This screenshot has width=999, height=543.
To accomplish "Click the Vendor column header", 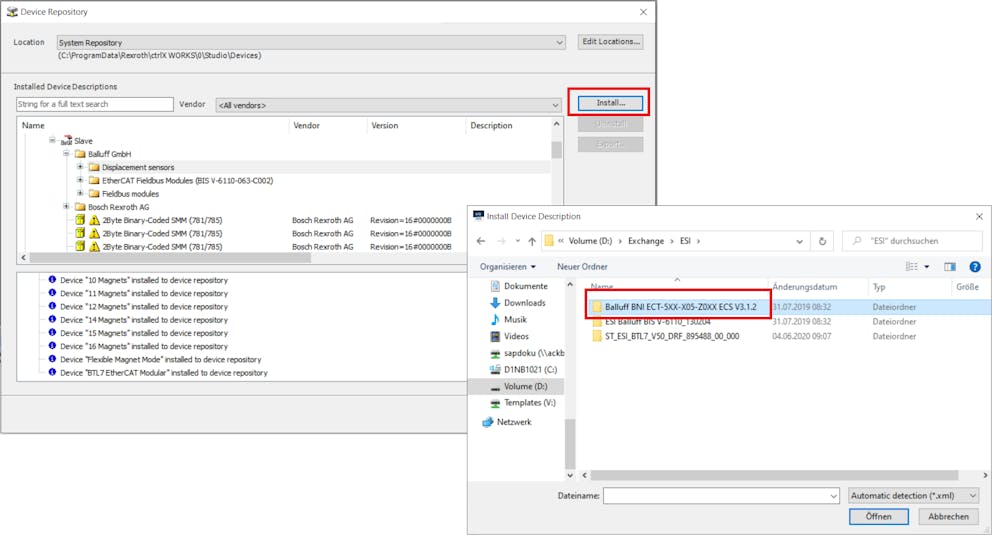I will [x=306, y=126].
